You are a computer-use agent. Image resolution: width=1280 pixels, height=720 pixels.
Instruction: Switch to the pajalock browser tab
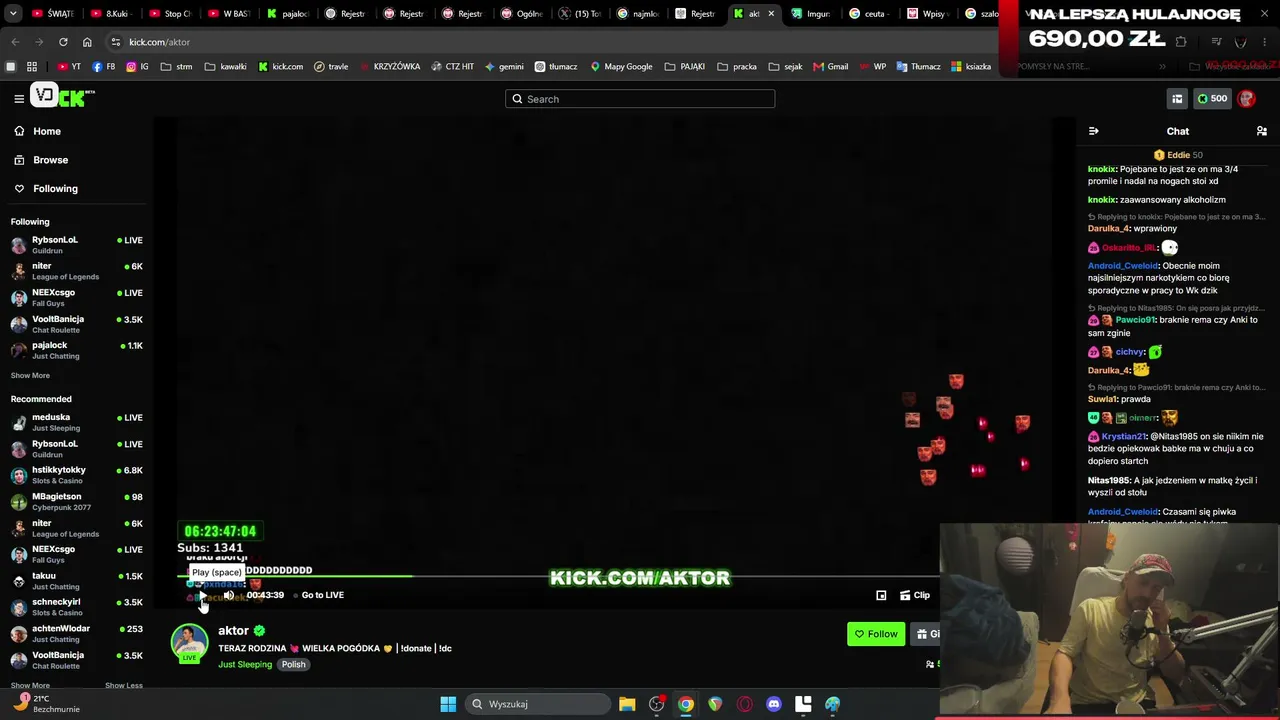click(x=289, y=14)
